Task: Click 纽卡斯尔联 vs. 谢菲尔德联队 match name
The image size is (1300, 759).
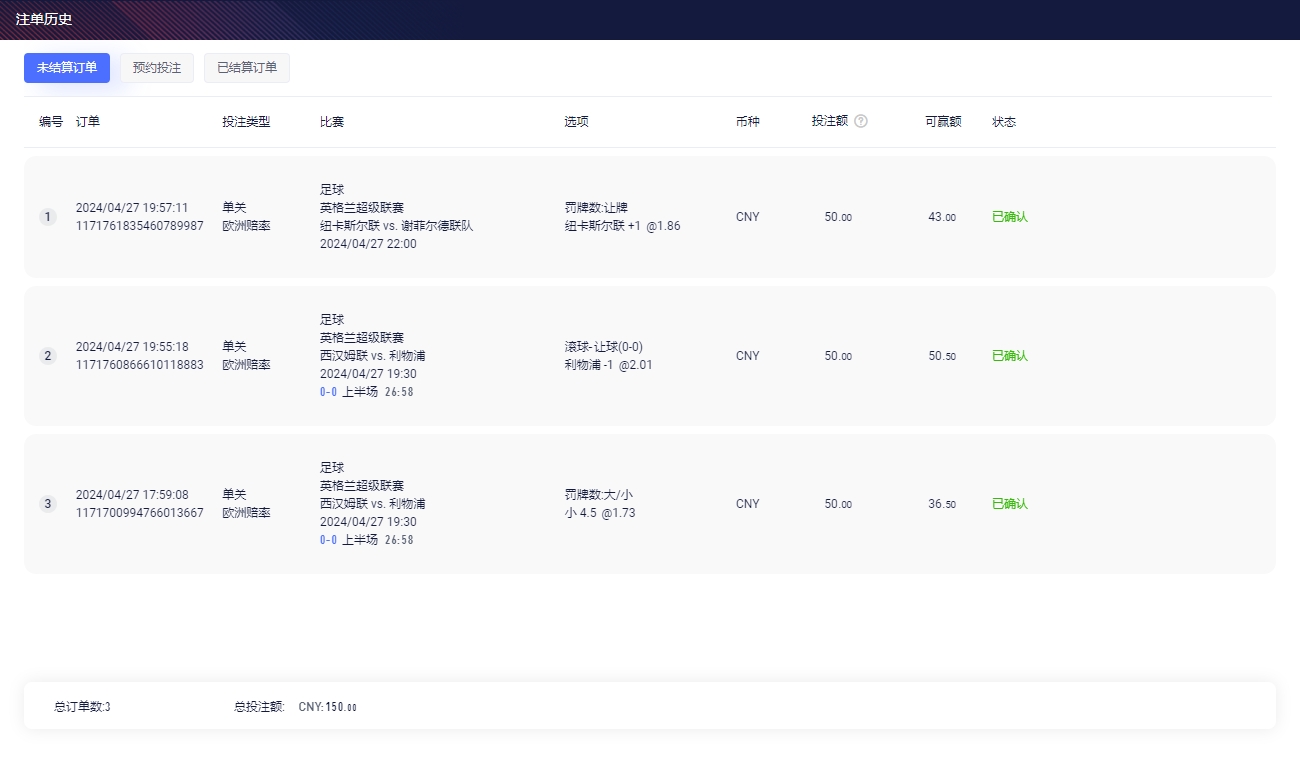Action: [x=396, y=226]
